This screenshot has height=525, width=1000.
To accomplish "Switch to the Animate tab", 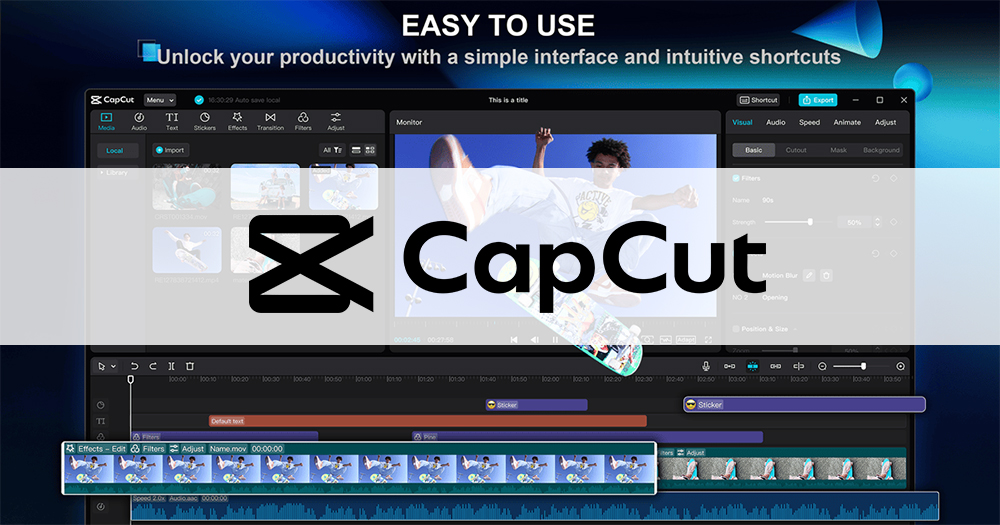I will click(847, 122).
